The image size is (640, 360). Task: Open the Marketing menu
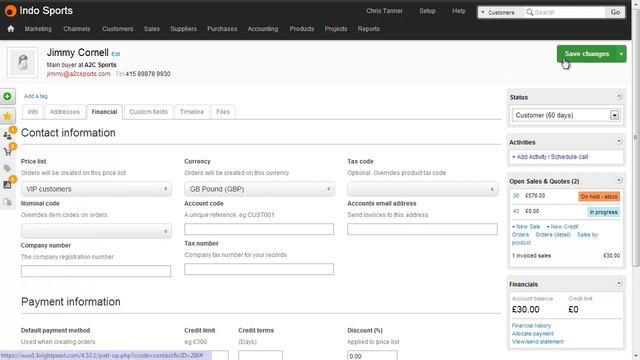pos(38,29)
